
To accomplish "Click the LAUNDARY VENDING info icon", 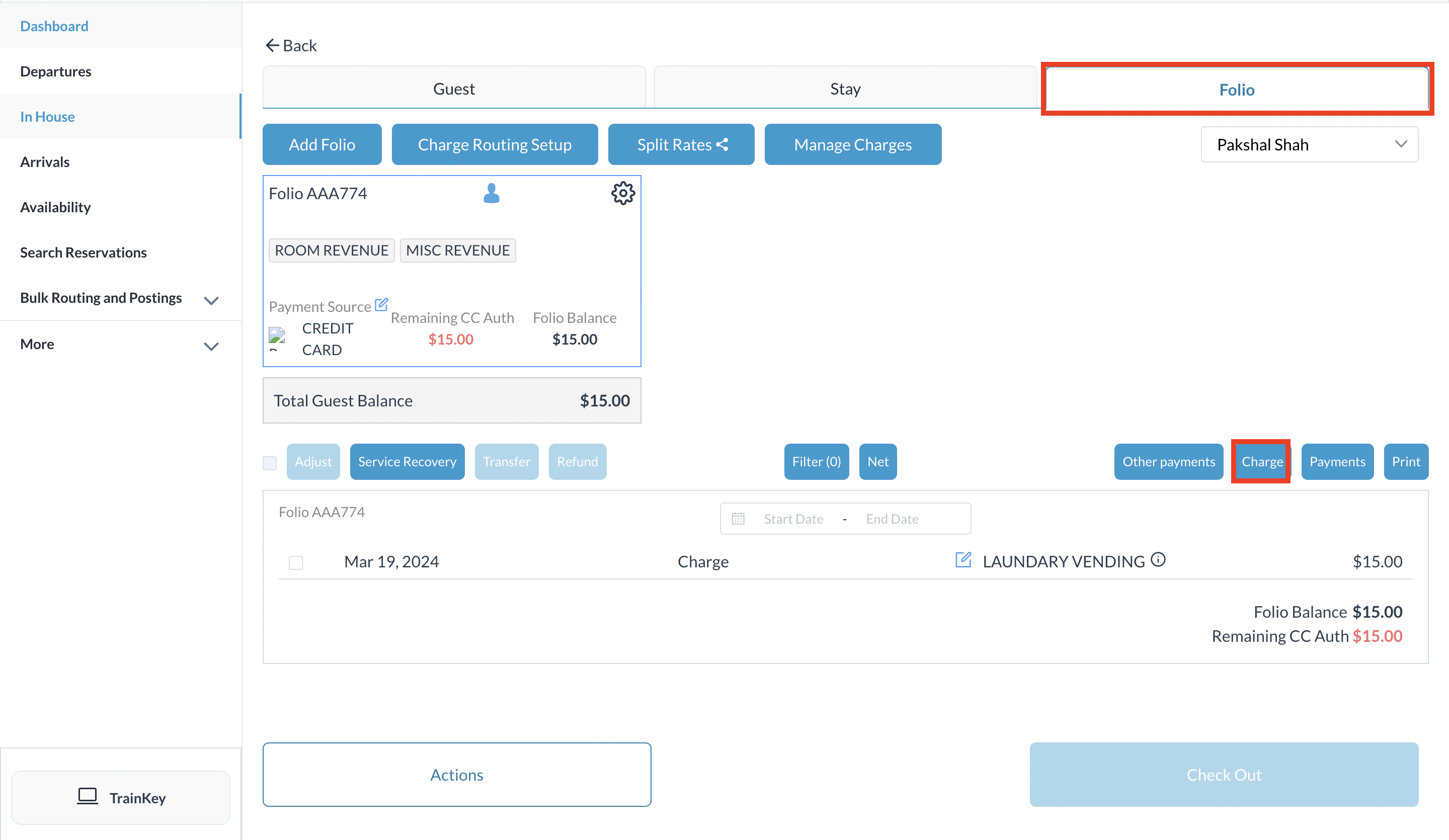I will (x=1158, y=559).
